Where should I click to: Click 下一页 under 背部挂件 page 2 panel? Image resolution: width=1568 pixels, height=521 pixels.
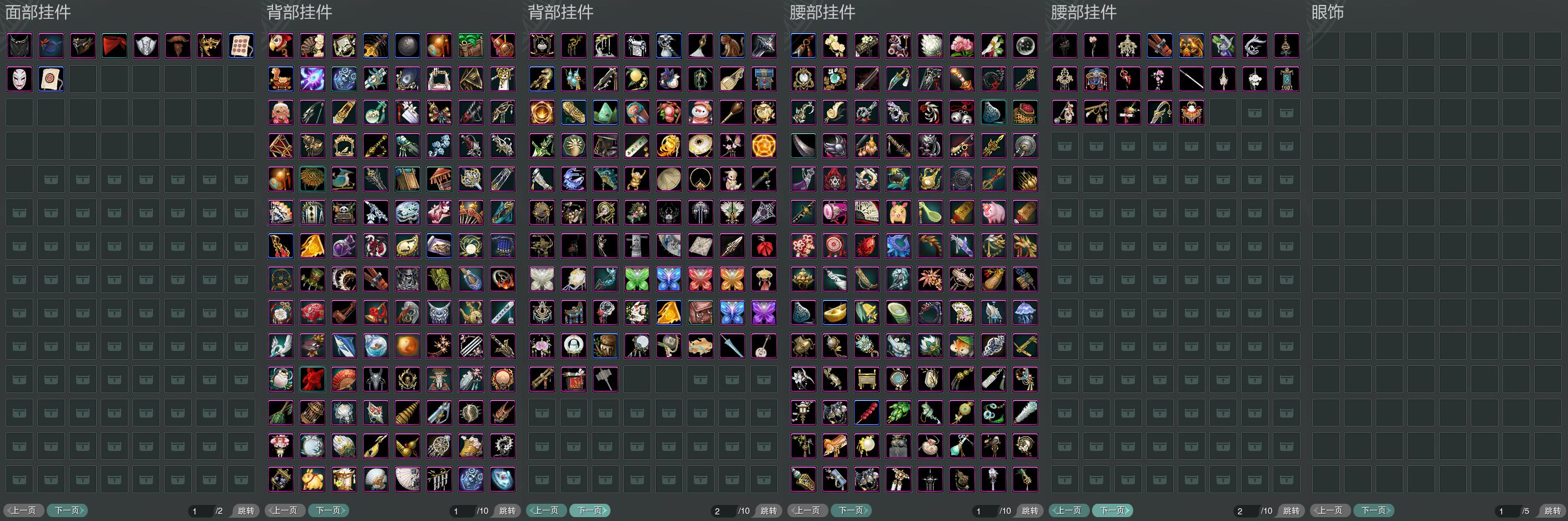590,510
